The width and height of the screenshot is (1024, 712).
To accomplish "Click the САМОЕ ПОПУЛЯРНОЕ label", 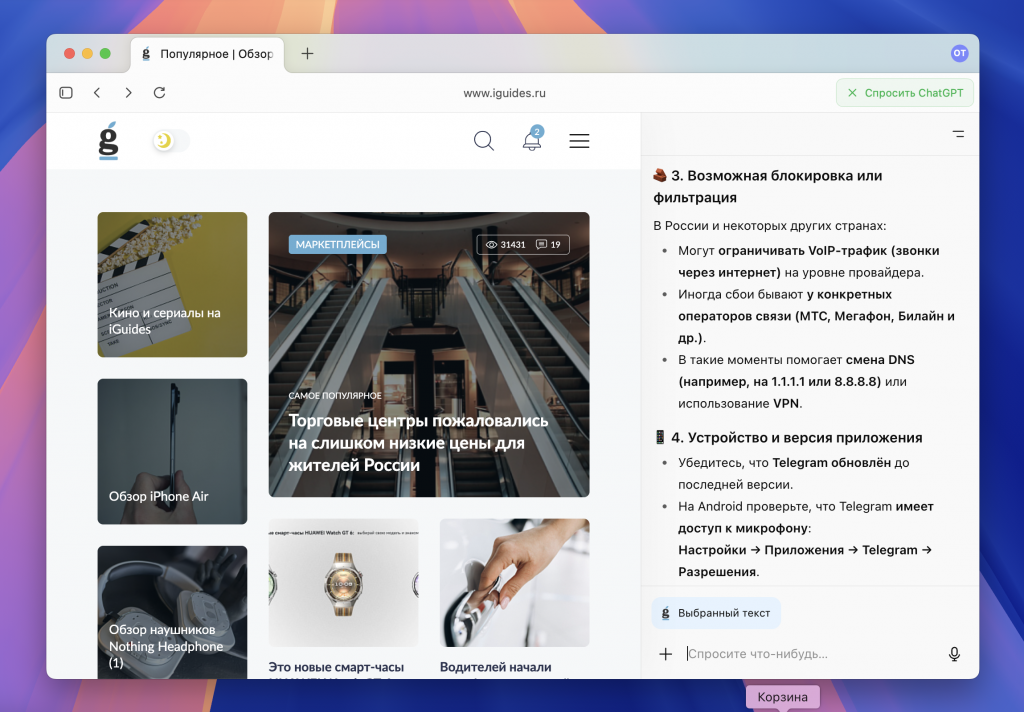I will [x=335, y=395].
